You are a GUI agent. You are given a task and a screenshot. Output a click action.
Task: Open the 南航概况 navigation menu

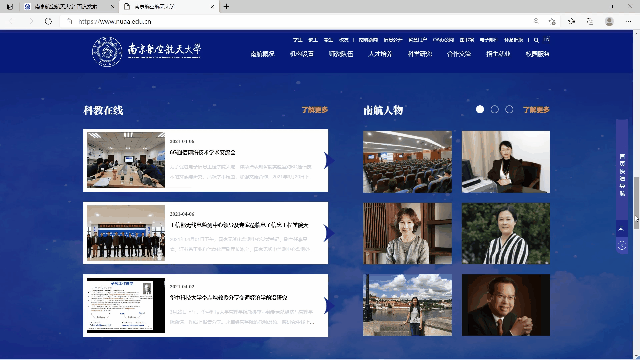coord(262,54)
